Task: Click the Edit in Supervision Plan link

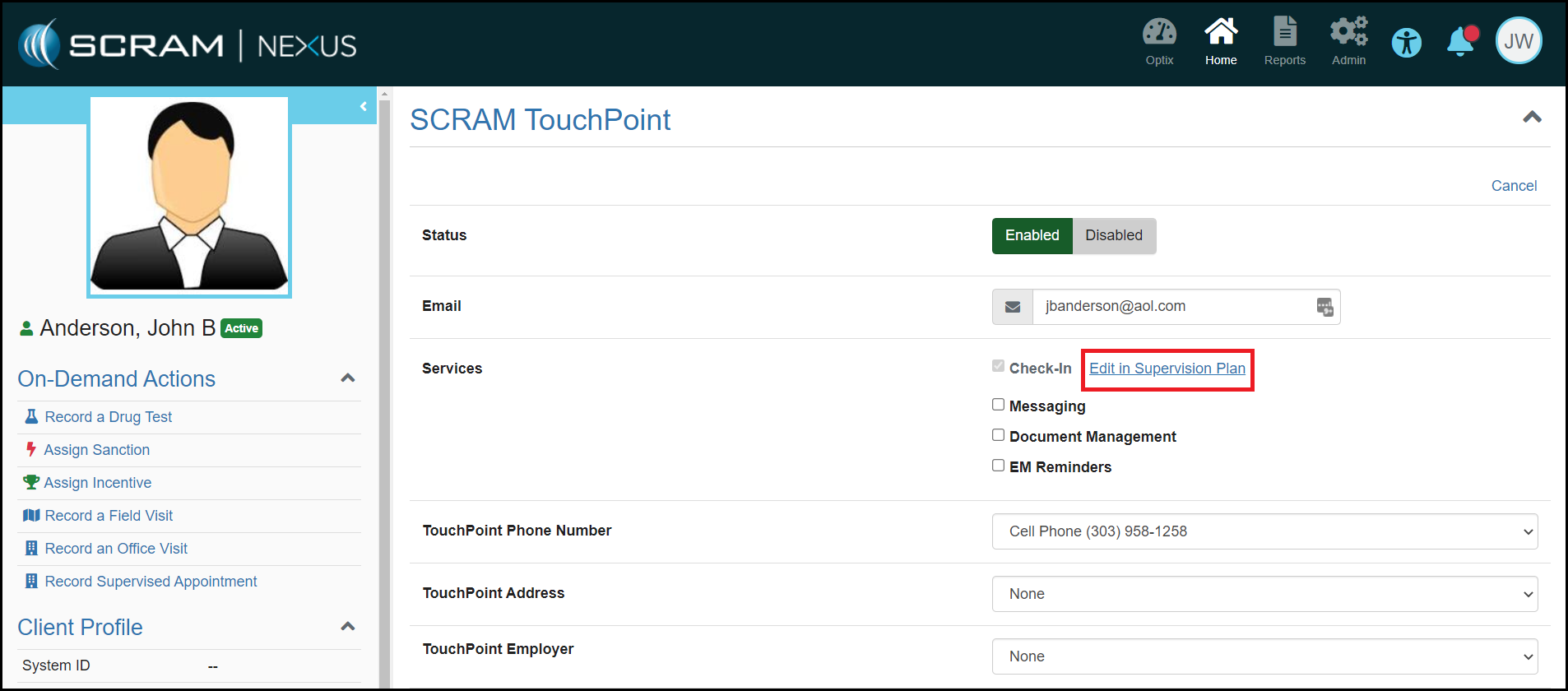Action: (1167, 369)
